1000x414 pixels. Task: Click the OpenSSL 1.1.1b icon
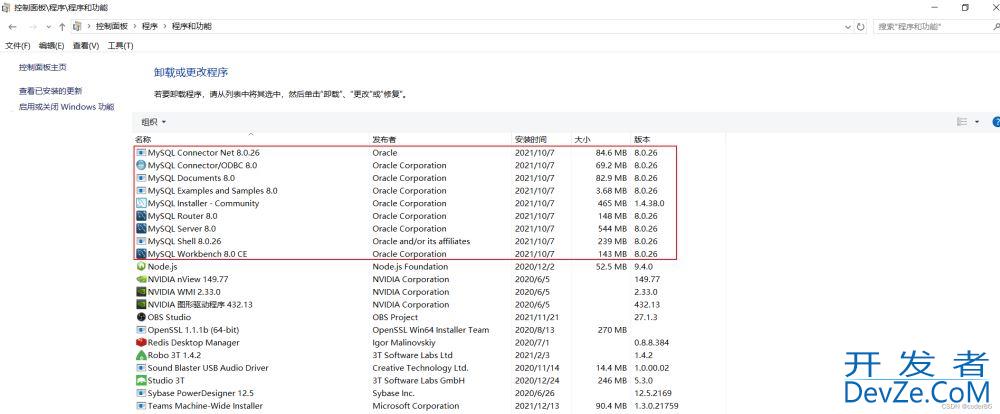pos(142,330)
